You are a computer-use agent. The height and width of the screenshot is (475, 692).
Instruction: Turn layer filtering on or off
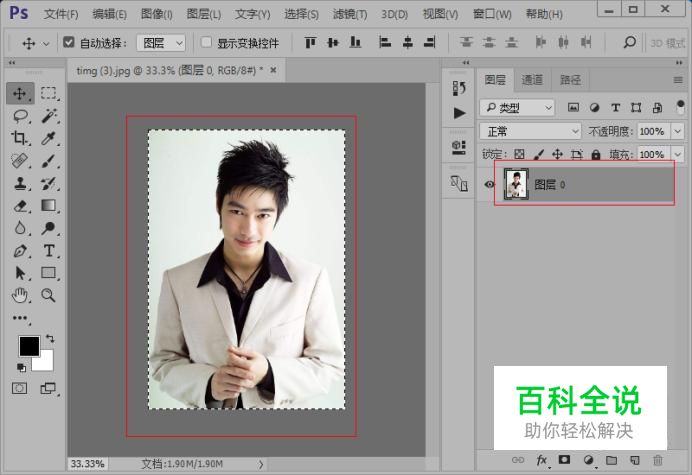[680, 106]
